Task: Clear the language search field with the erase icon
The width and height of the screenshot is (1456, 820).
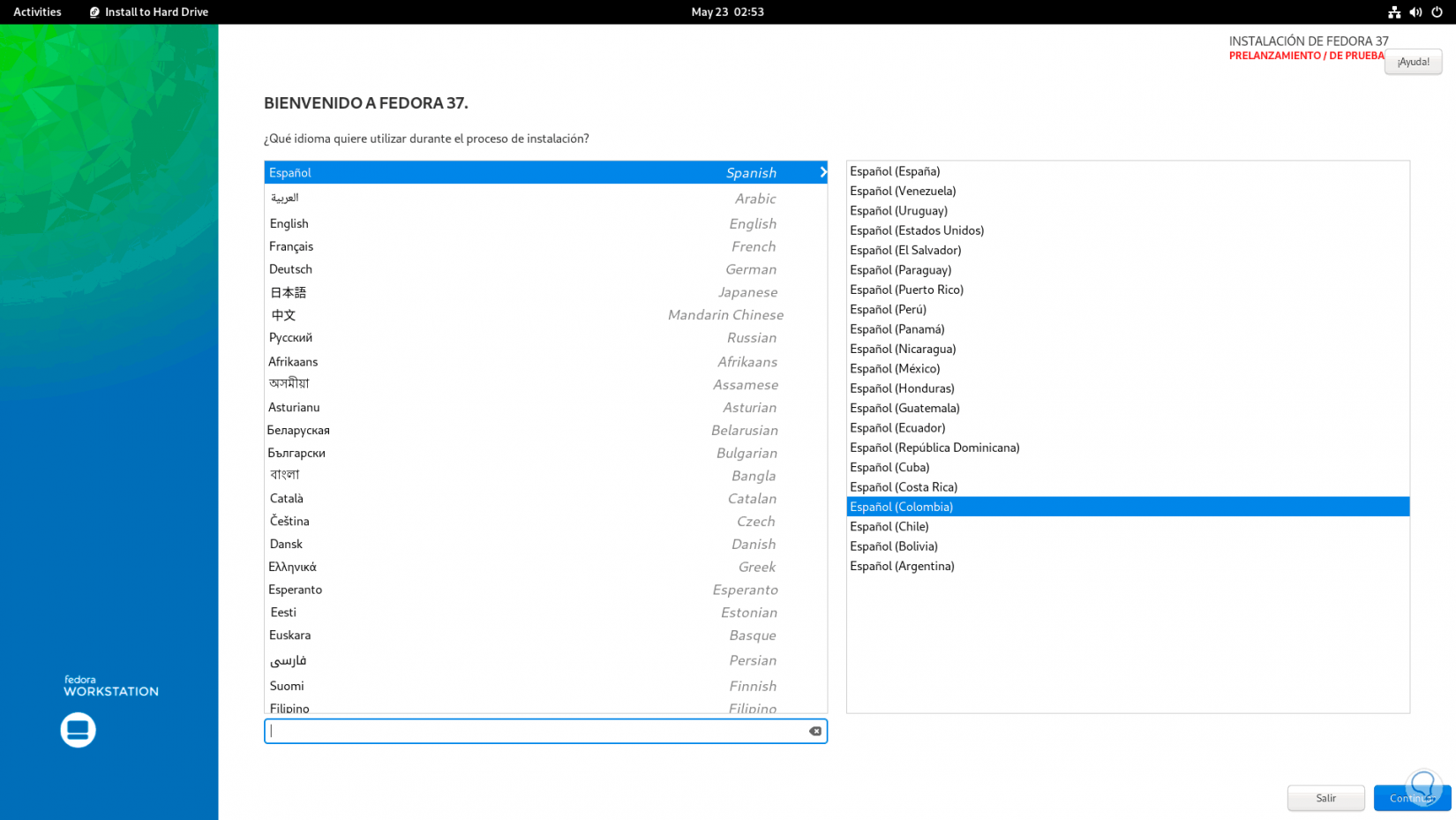Action: 815,731
